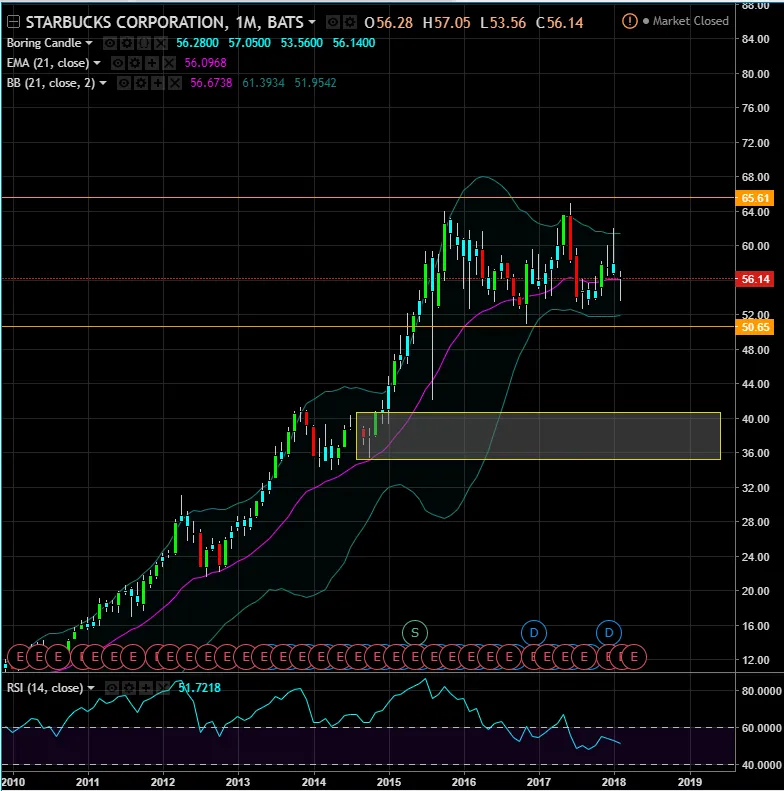The width and height of the screenshot is (784, 791).
Task: Click the 60.0000 label on RSI axis
Action: [x=761, y=728]
